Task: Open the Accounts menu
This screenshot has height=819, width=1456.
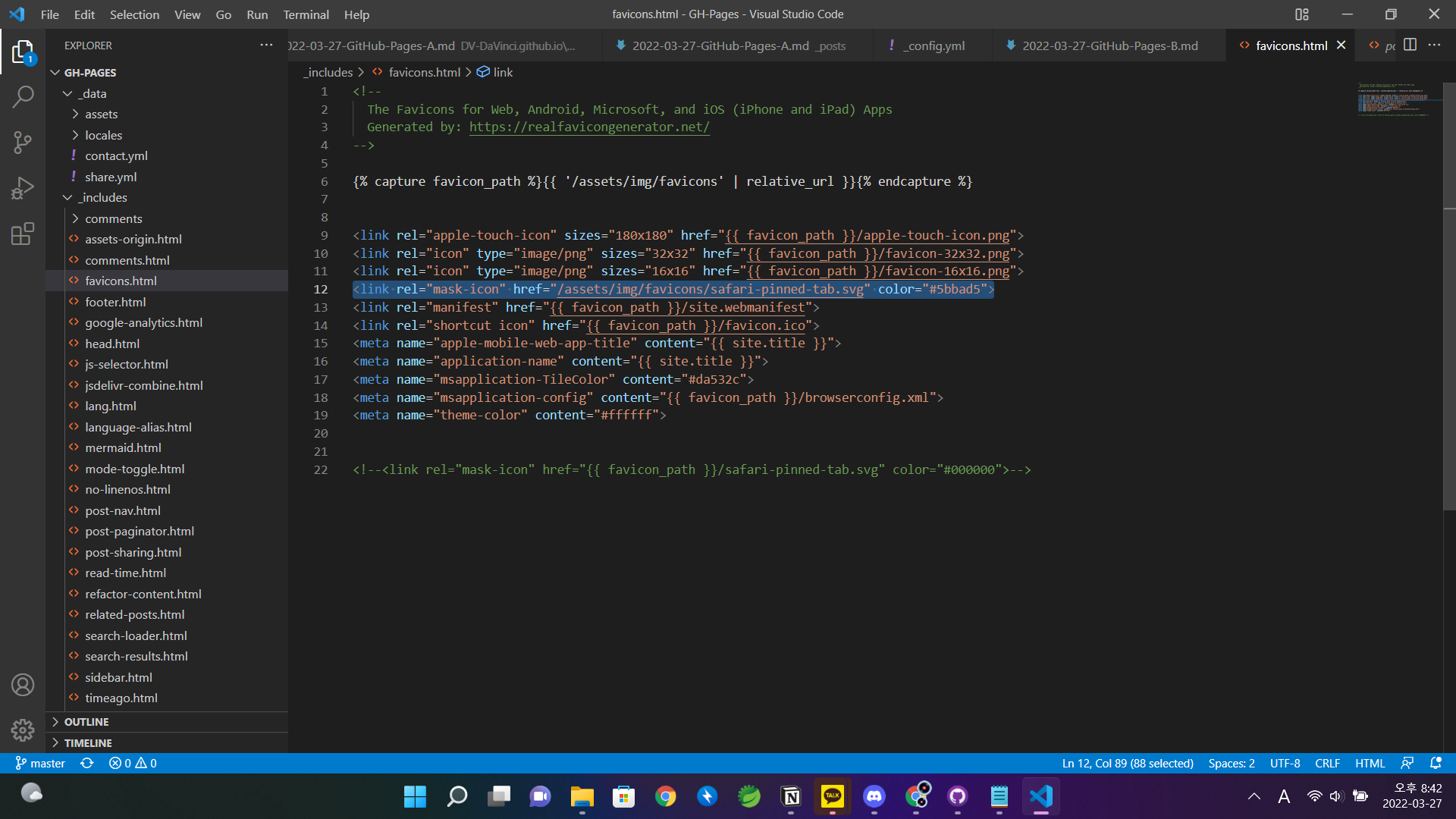Action: click(23, 685)
